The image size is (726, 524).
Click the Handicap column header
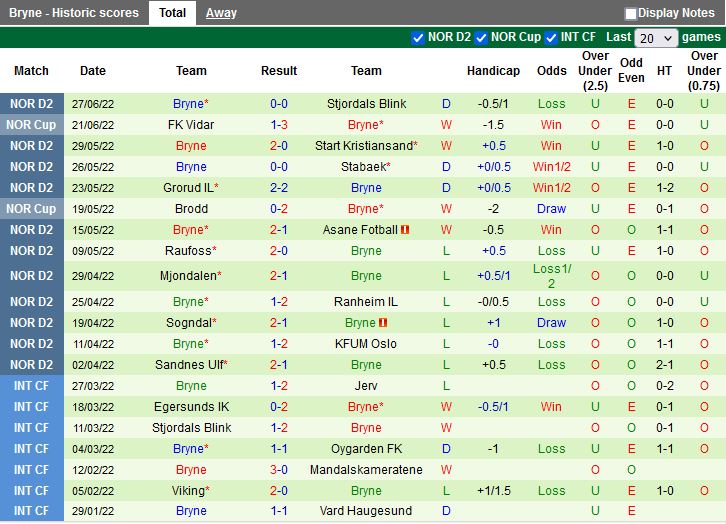point(493,71)
